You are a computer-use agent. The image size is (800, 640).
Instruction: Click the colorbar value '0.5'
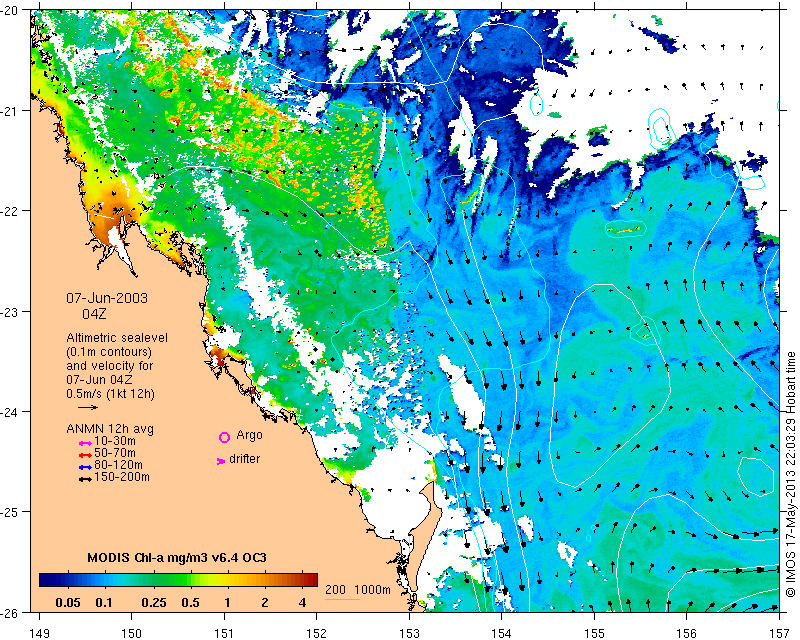190,603
